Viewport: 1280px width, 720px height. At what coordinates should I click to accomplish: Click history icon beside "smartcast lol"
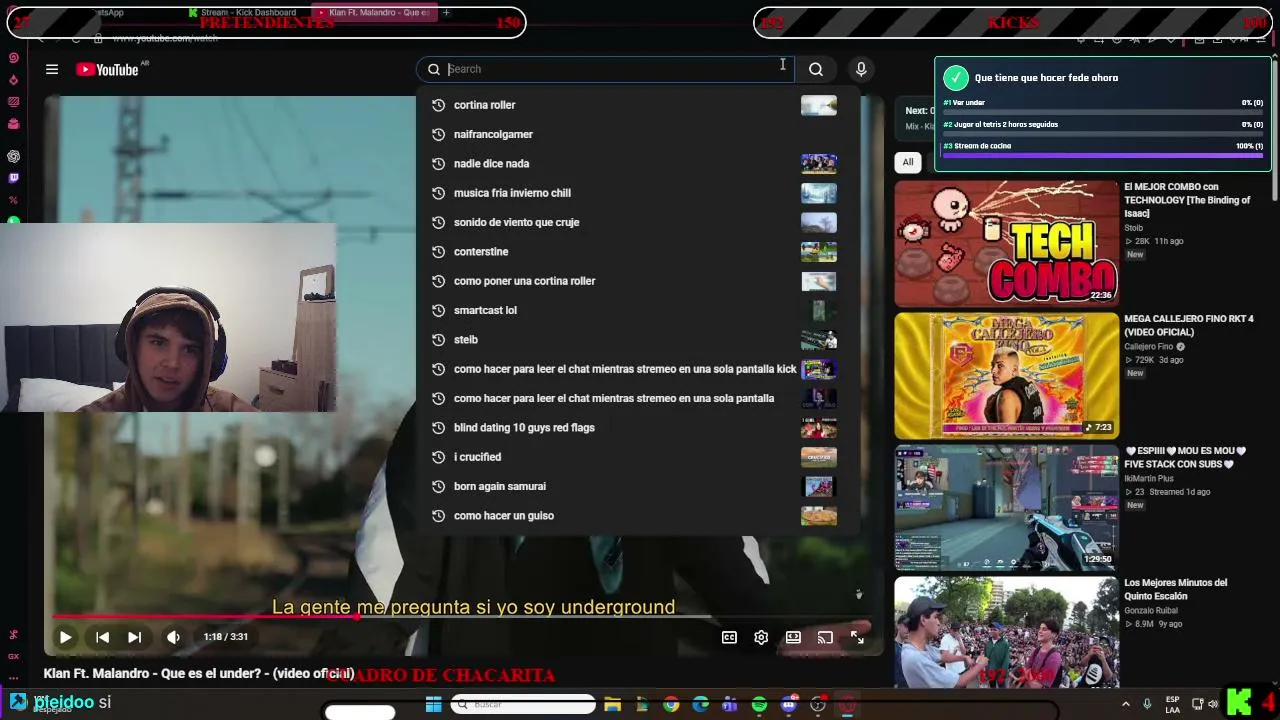(x=438, y=310)
